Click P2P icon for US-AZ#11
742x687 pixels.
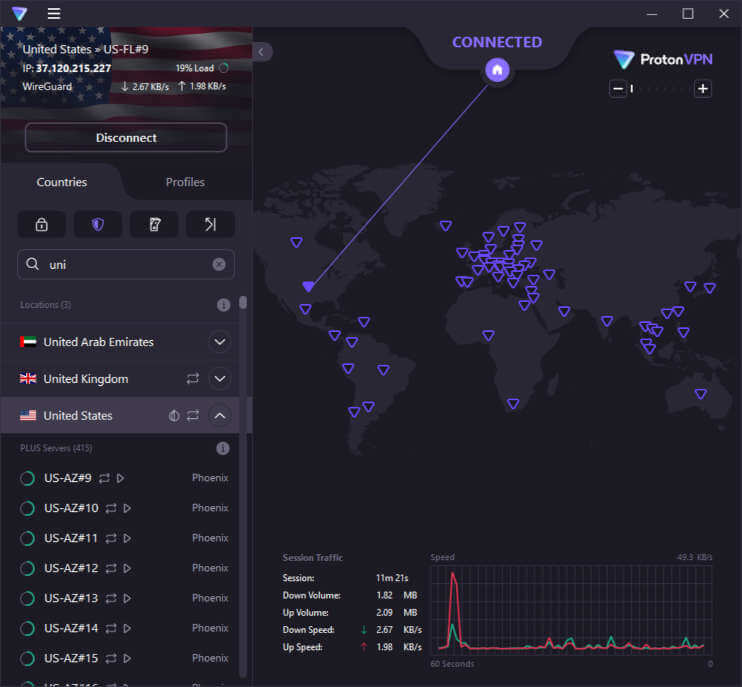coord(111,538)
